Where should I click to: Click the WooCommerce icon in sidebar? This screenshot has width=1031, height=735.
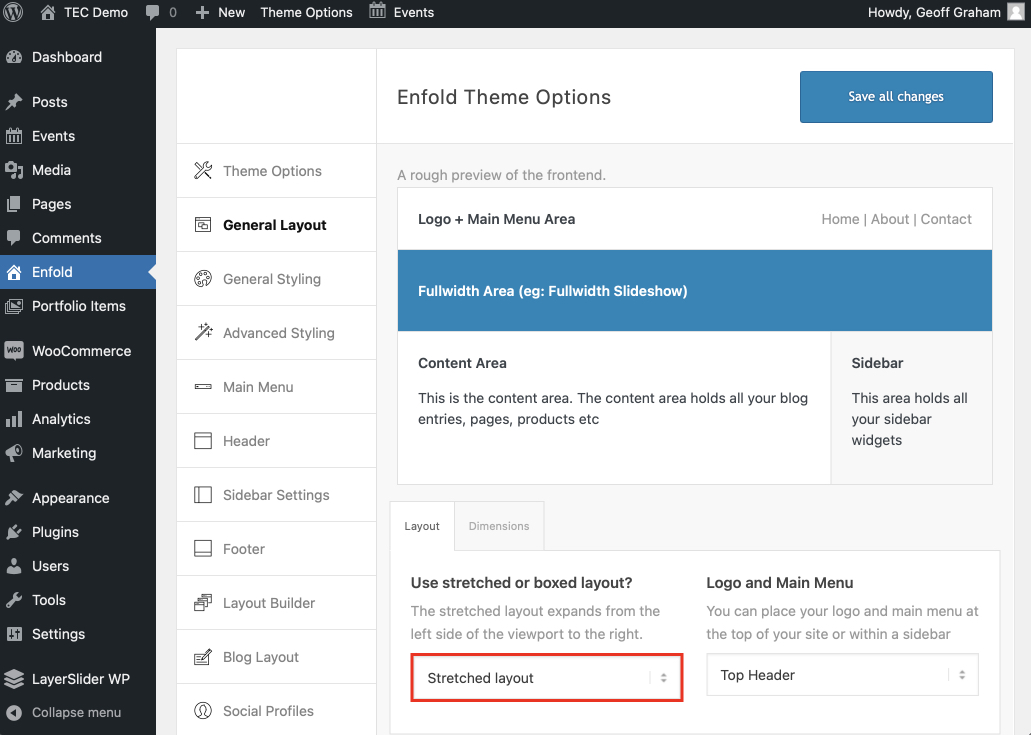(14, 351)
